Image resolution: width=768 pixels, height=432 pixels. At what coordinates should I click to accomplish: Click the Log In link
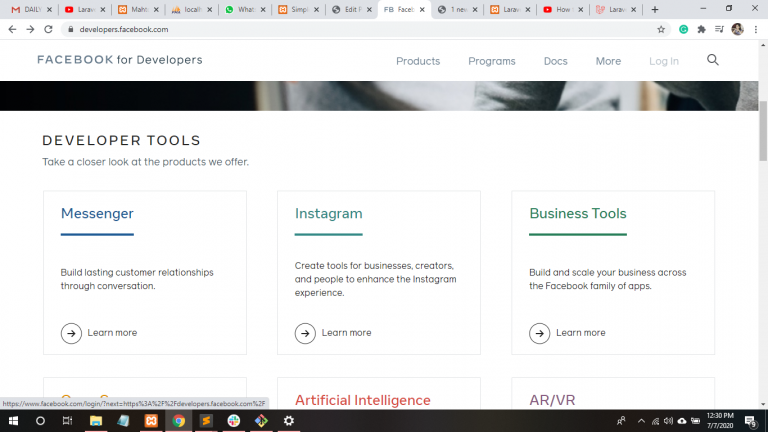click(x=664, y=61)
